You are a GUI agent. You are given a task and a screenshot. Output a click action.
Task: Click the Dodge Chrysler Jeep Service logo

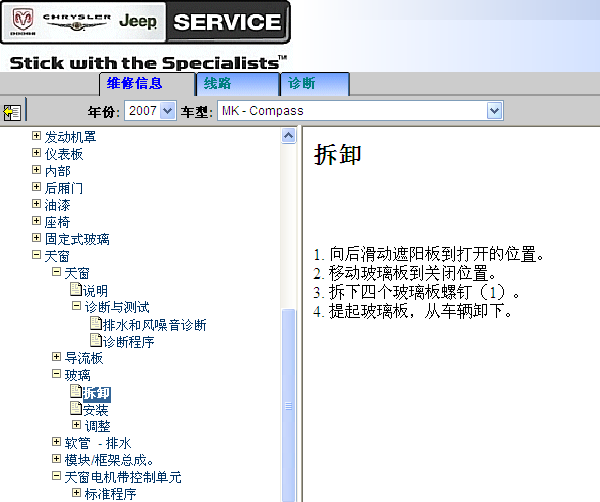(x=145, y=22)
